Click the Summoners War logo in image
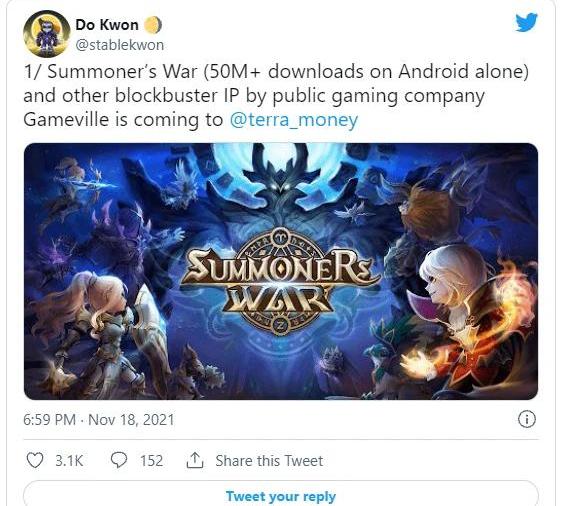 coord(279,281)
